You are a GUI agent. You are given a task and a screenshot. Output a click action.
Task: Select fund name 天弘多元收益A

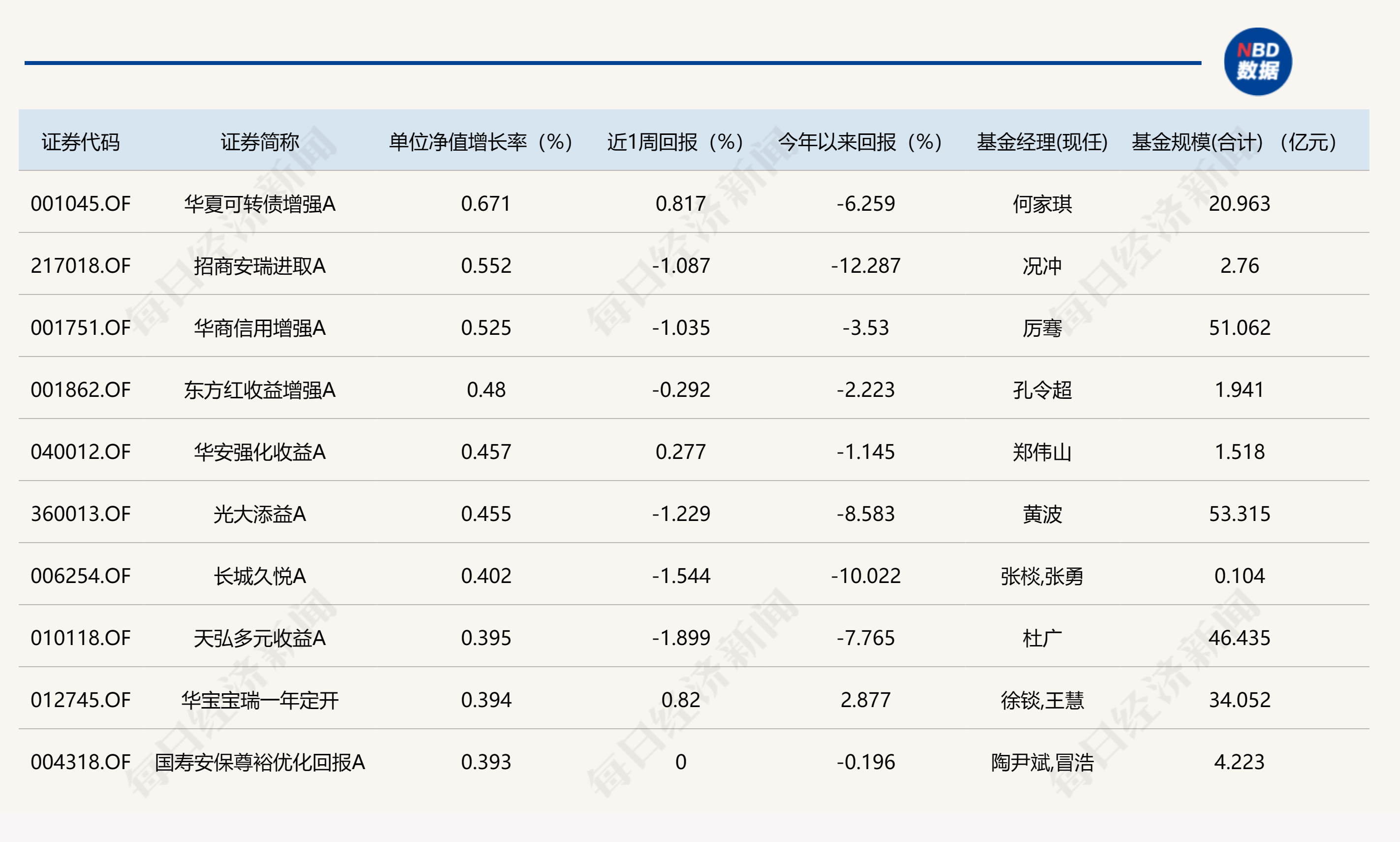tap(260, 638)
